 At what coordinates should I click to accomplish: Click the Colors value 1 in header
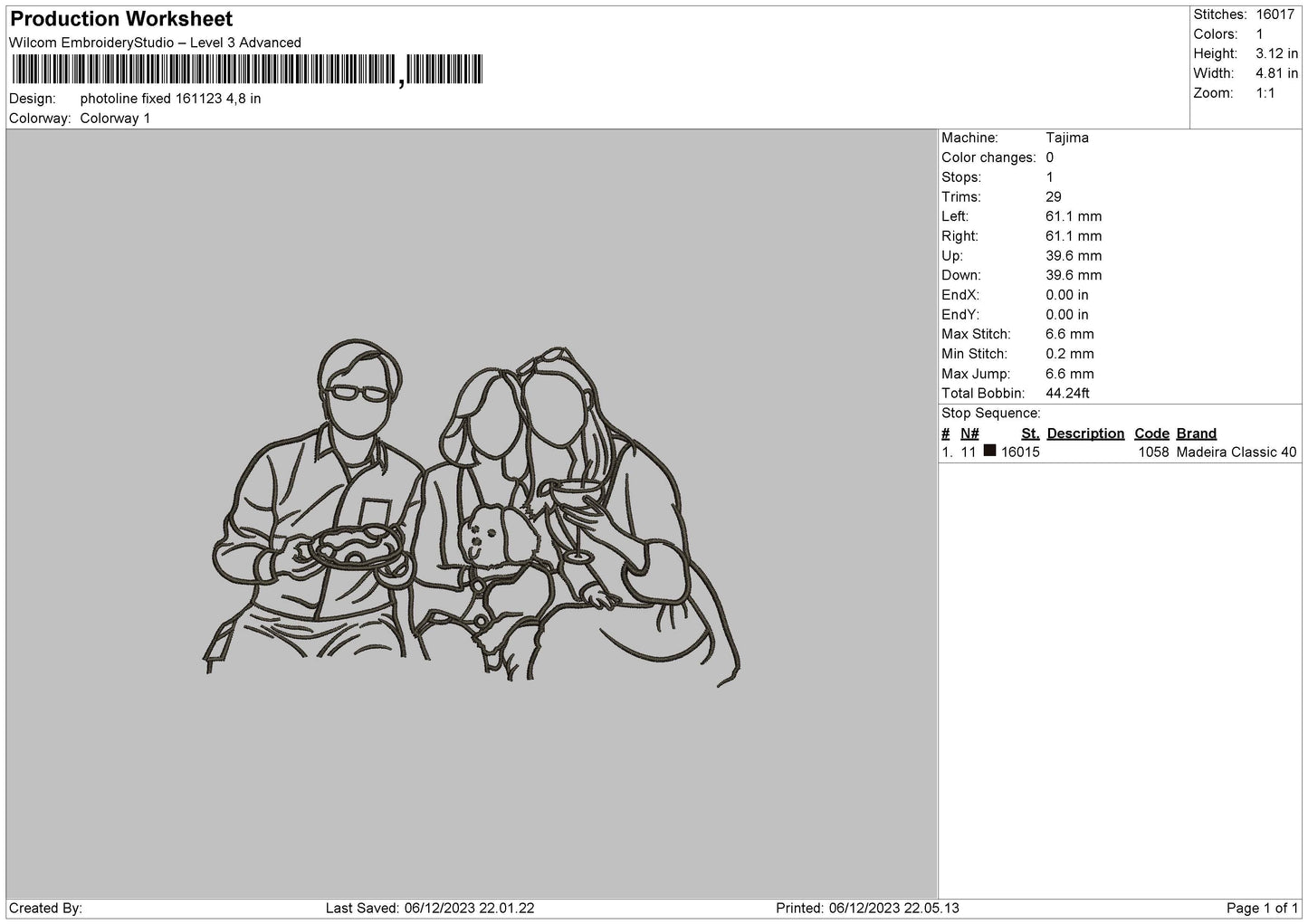pos(1259,34)
